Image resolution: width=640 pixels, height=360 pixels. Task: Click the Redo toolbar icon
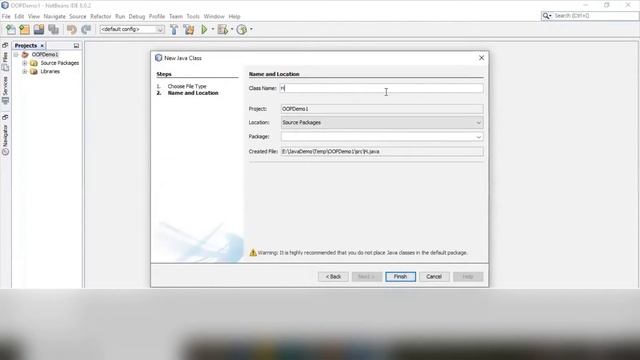click(86, 29)
